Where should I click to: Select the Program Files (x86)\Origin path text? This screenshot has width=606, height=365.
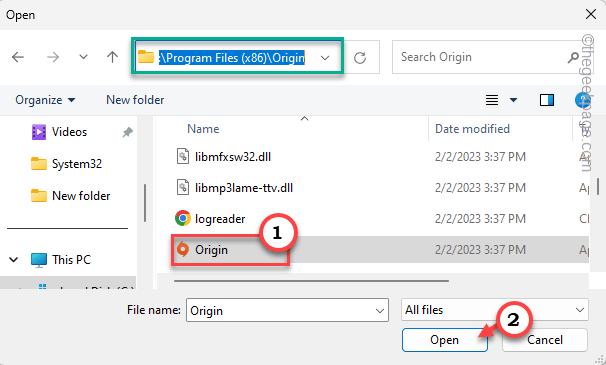232,58
